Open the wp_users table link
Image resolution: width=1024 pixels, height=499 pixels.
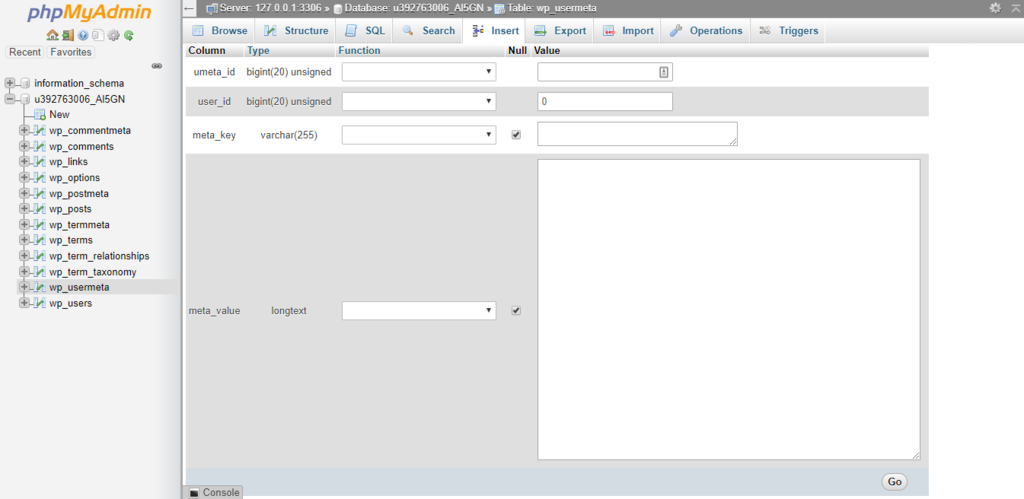pyautogui.click(x=70, y=303)
